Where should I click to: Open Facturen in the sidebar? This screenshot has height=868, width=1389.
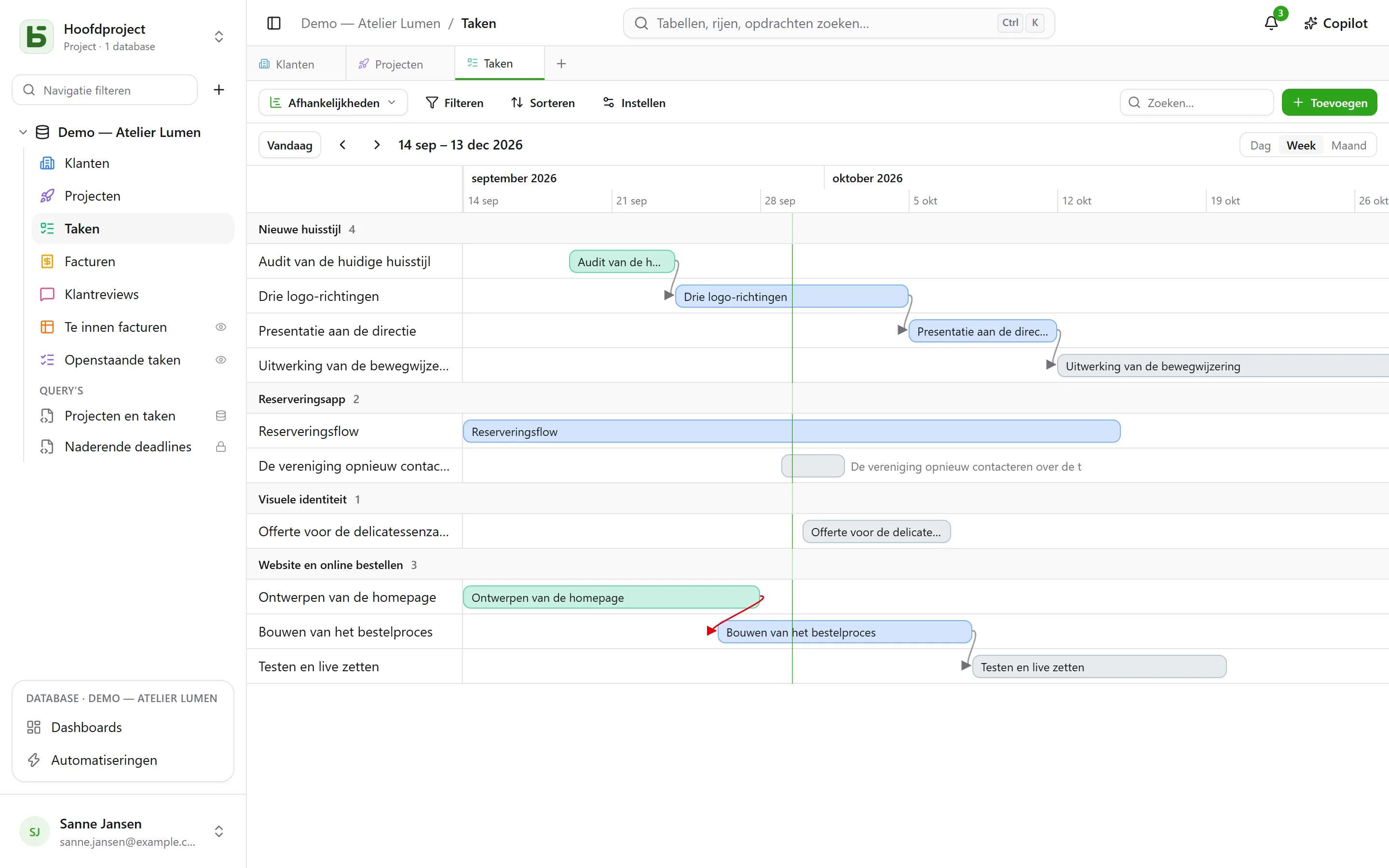pos(133,261)
